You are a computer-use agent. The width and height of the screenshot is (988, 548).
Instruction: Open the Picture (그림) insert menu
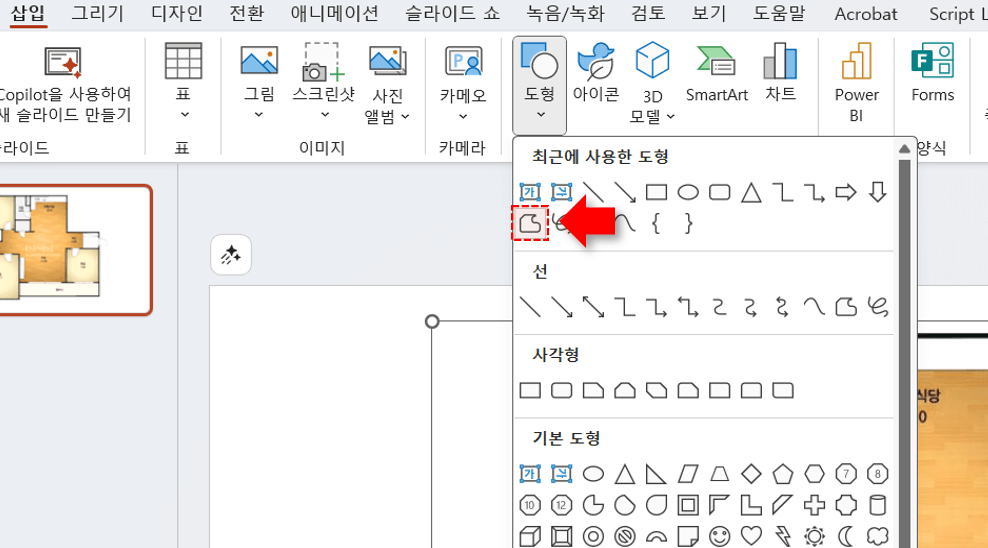[x=259, y=82]
